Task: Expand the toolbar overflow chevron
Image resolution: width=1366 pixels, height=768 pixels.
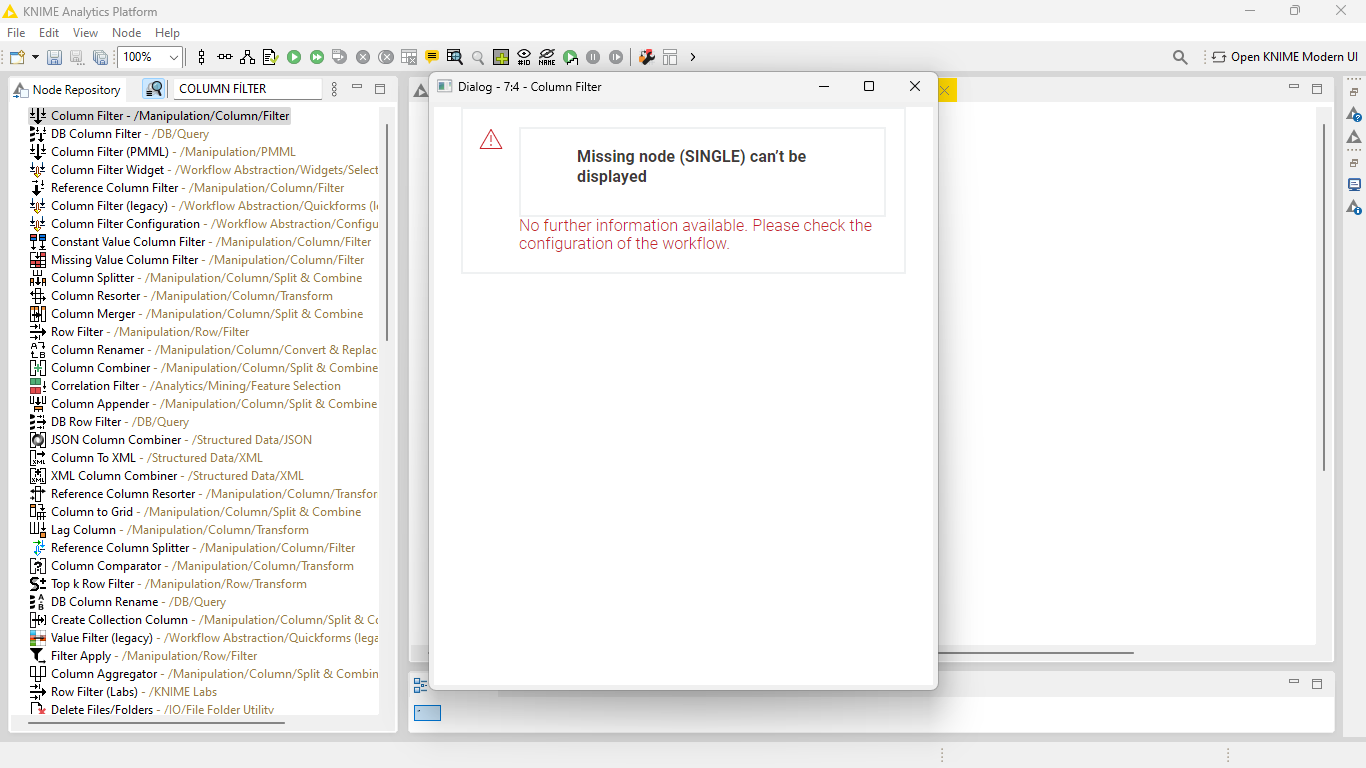Action: coord(693,57)
